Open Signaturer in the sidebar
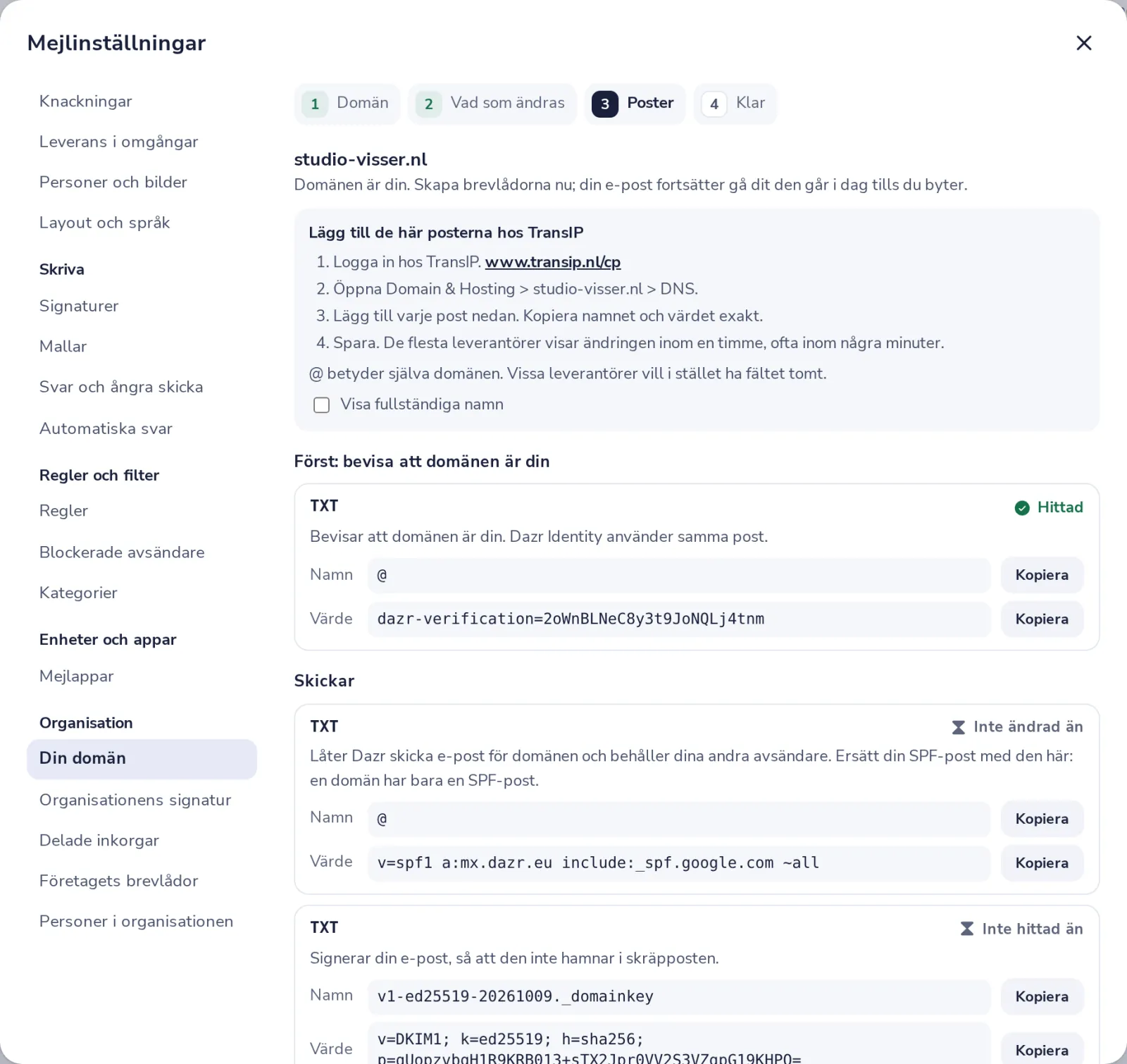 [x=142, y=306]
